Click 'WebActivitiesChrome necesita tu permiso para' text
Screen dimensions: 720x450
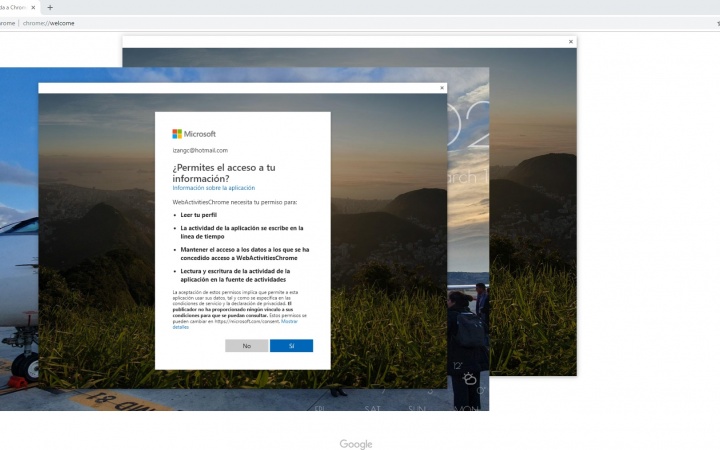pyautogui.click(x=235, y=202)
